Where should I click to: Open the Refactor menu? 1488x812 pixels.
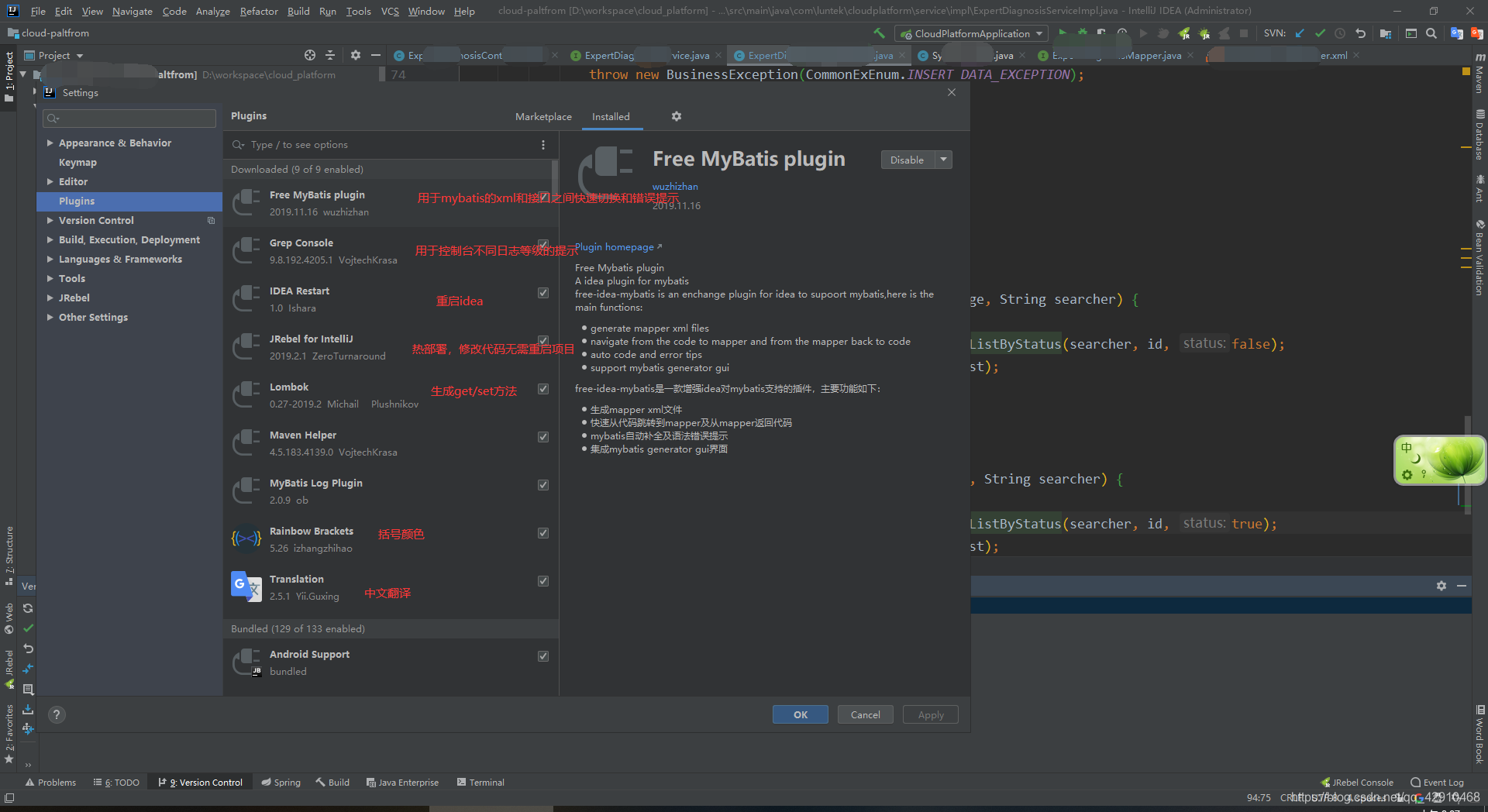point(259,11)
